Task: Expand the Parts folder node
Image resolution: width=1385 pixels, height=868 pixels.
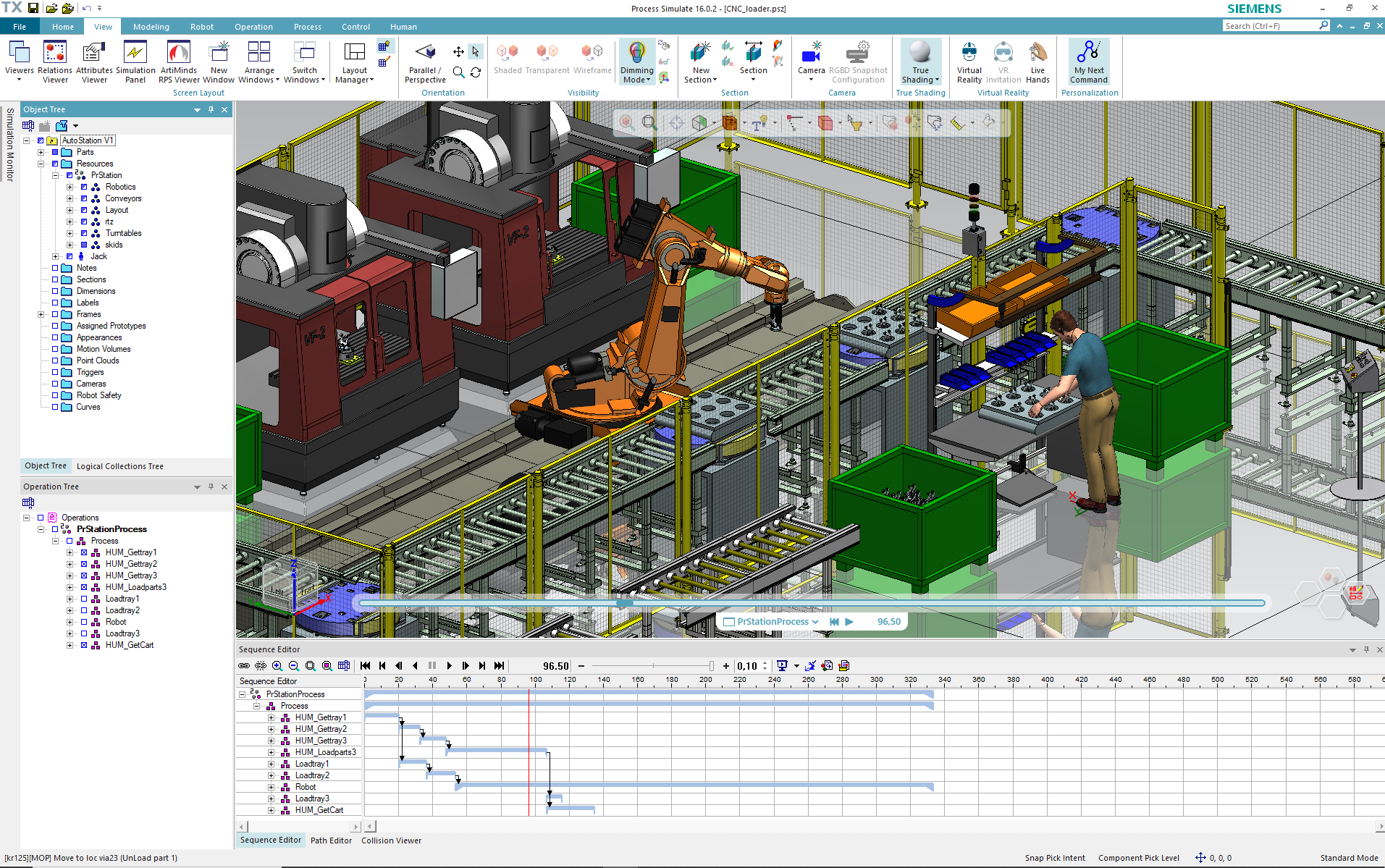Action: [41, 152]
